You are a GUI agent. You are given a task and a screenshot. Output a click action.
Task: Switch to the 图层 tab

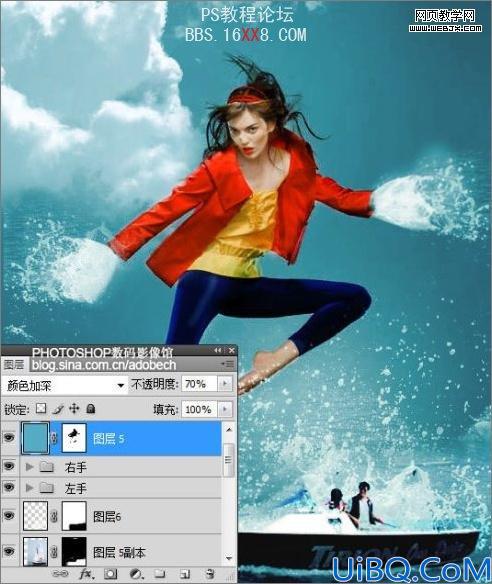[x=14, y=365]
